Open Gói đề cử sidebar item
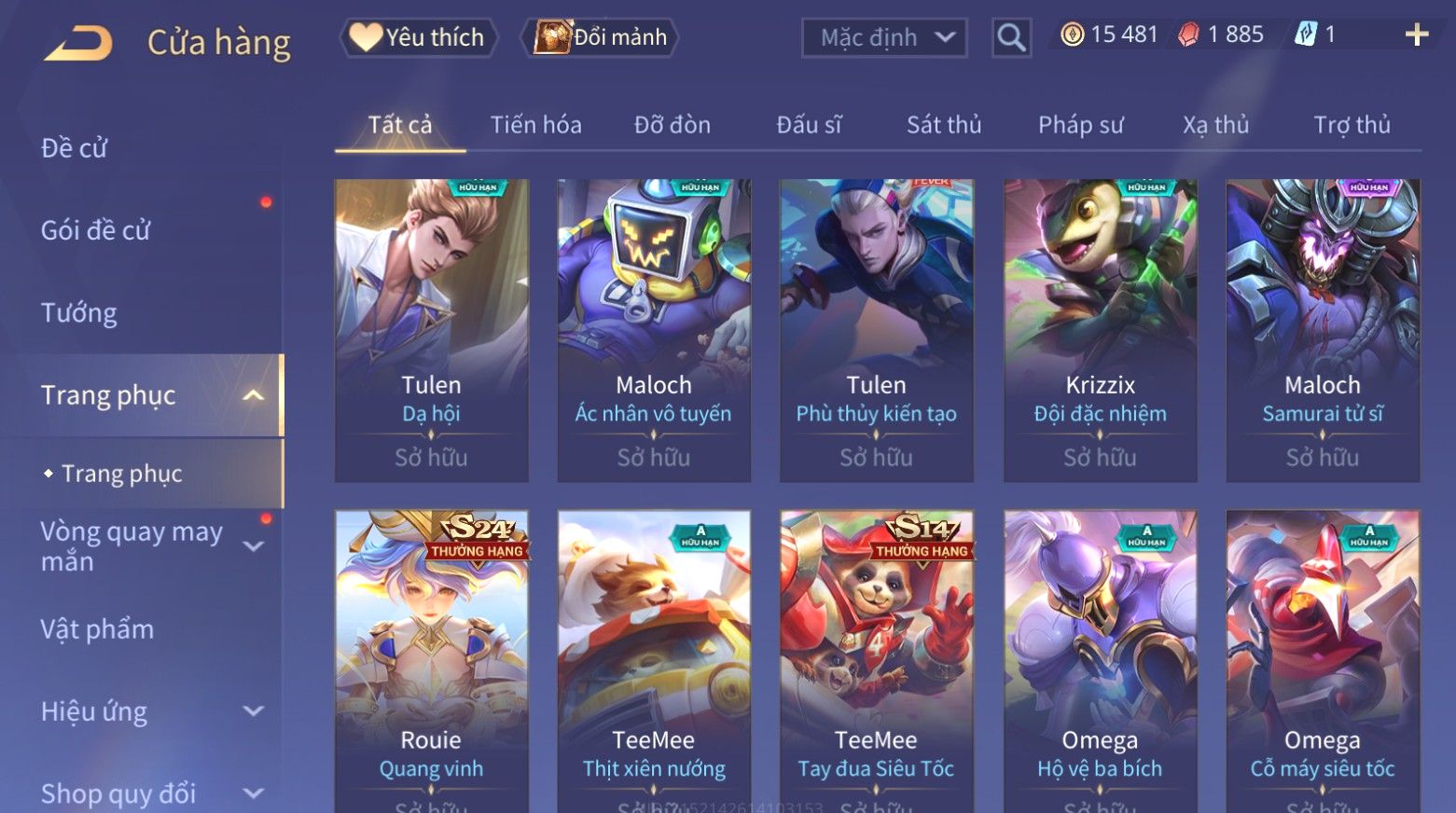The height and width of the screenshot is (813, 1456). tap(95, 230)
